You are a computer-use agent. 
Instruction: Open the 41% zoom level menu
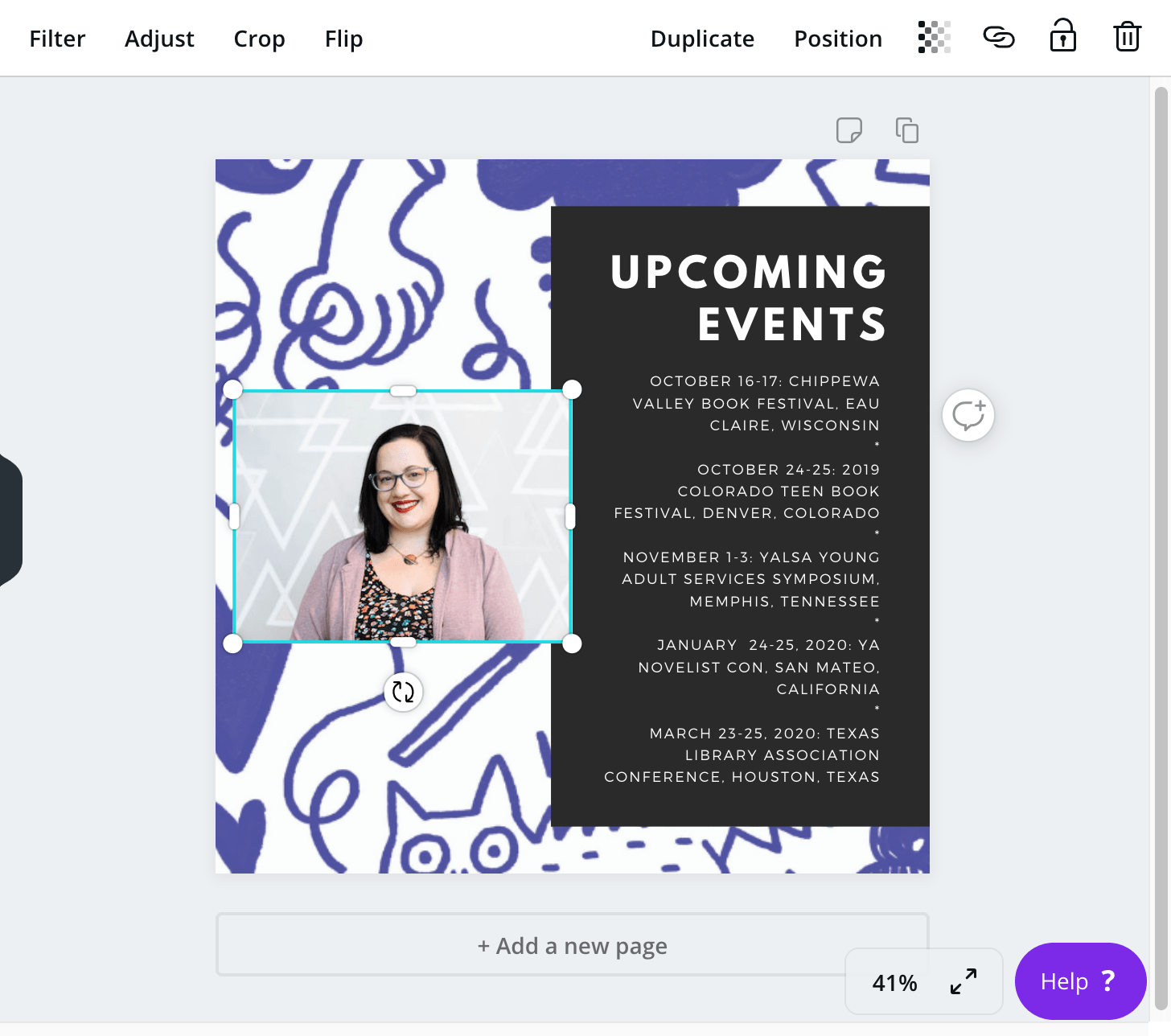[894, 983]
